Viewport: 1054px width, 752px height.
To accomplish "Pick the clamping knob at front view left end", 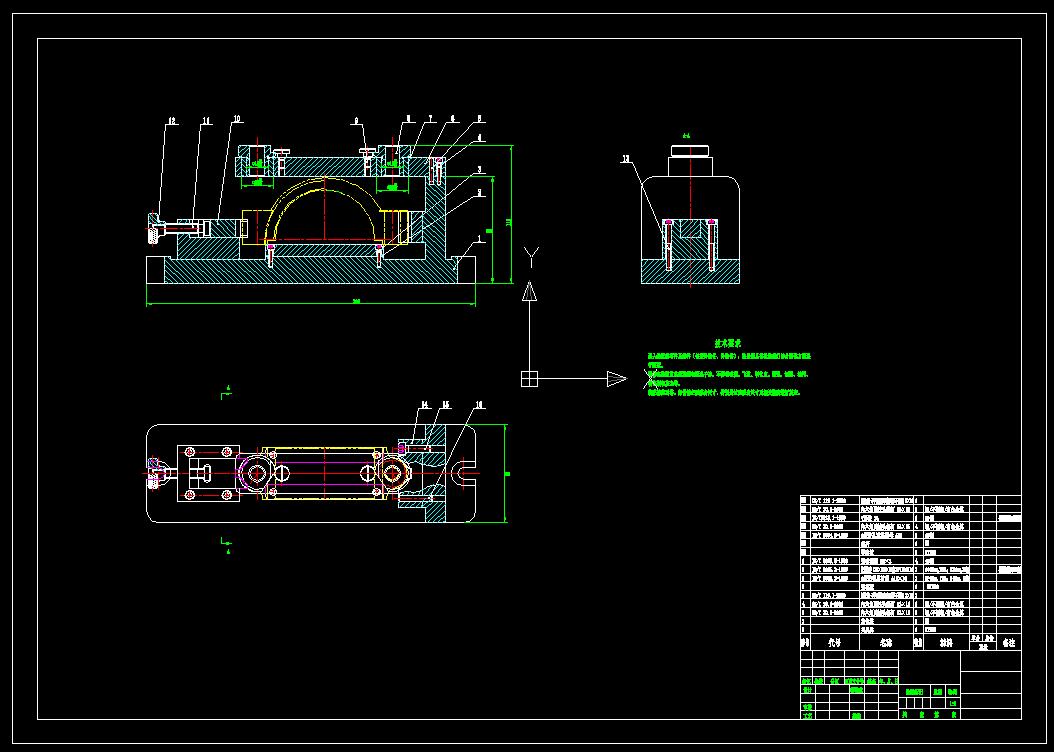I will (155, 228).
